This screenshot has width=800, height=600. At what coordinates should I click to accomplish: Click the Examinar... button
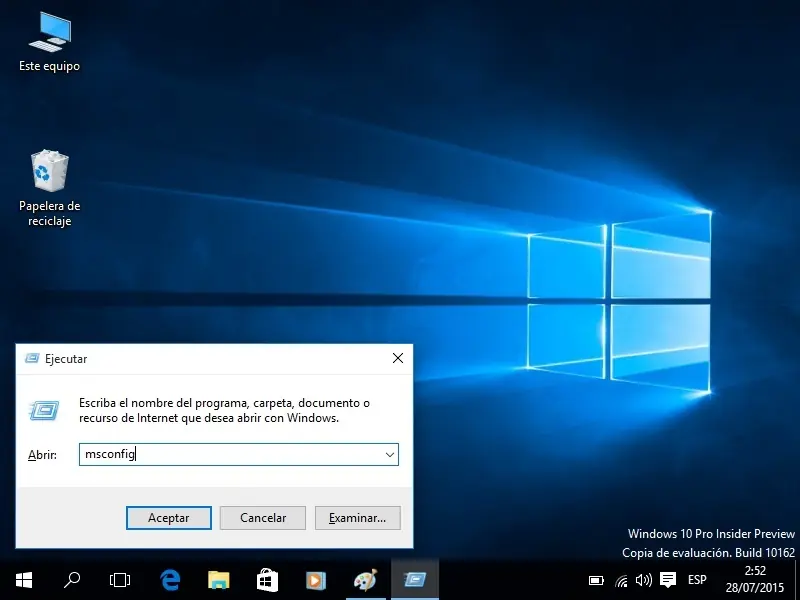pos(358,518)
